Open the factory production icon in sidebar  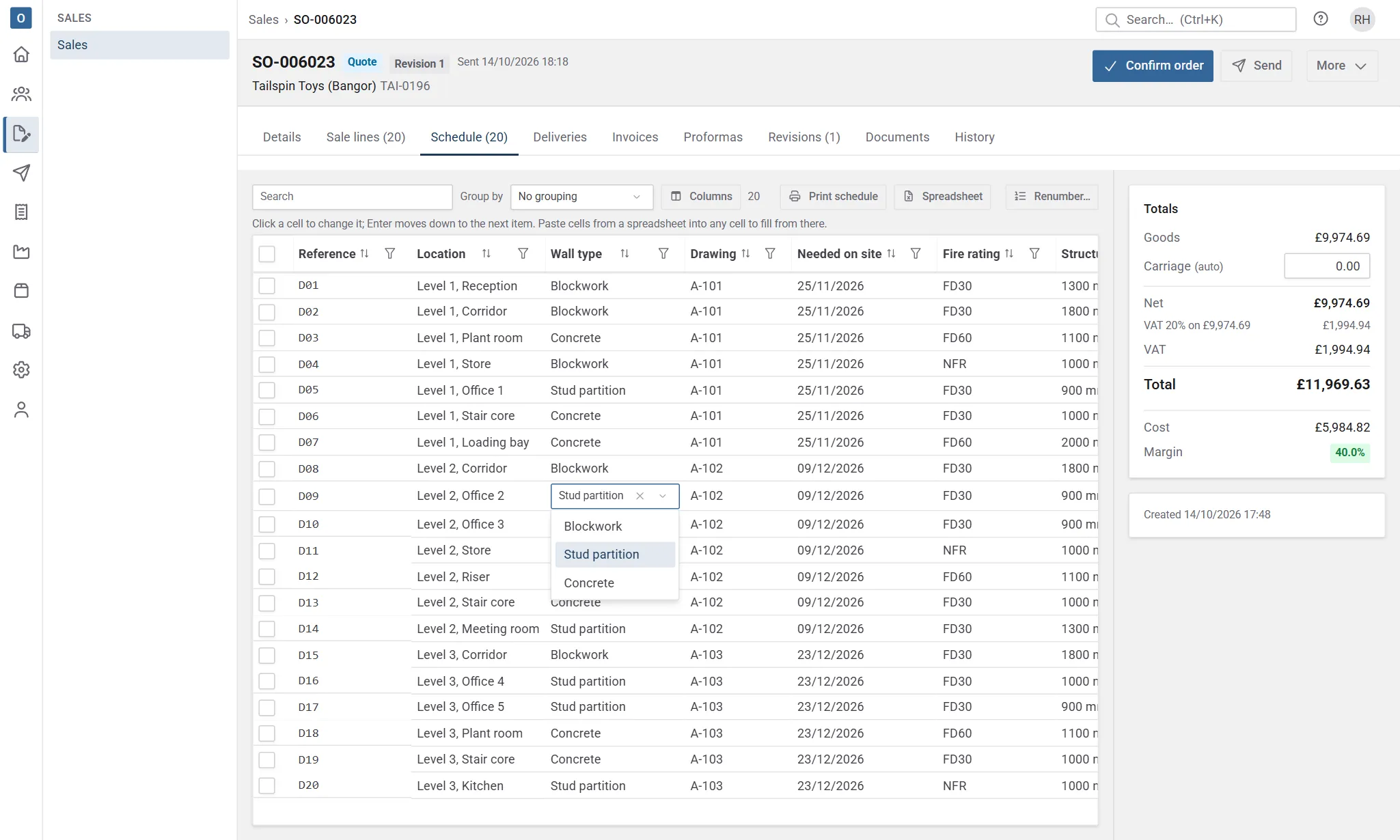click(21, 252)
